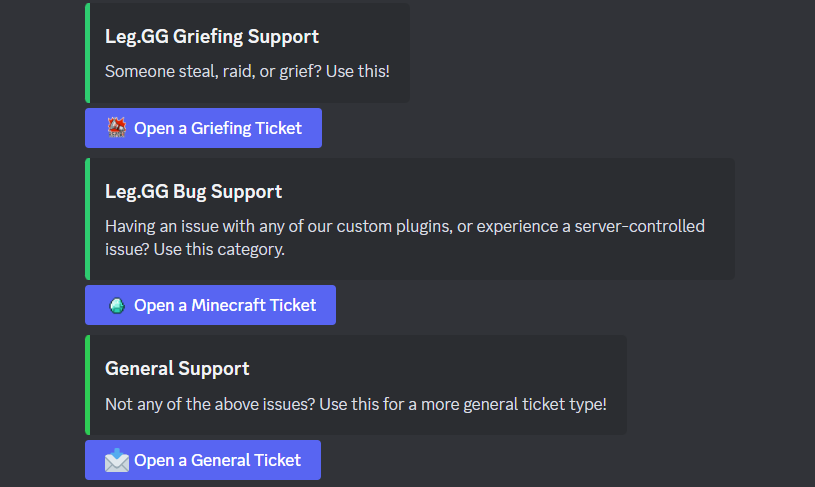This screenshot has height=487, width=815.
Task: Select the Leg.GG Griefing Support heading
Action: [x=212, y=36]
